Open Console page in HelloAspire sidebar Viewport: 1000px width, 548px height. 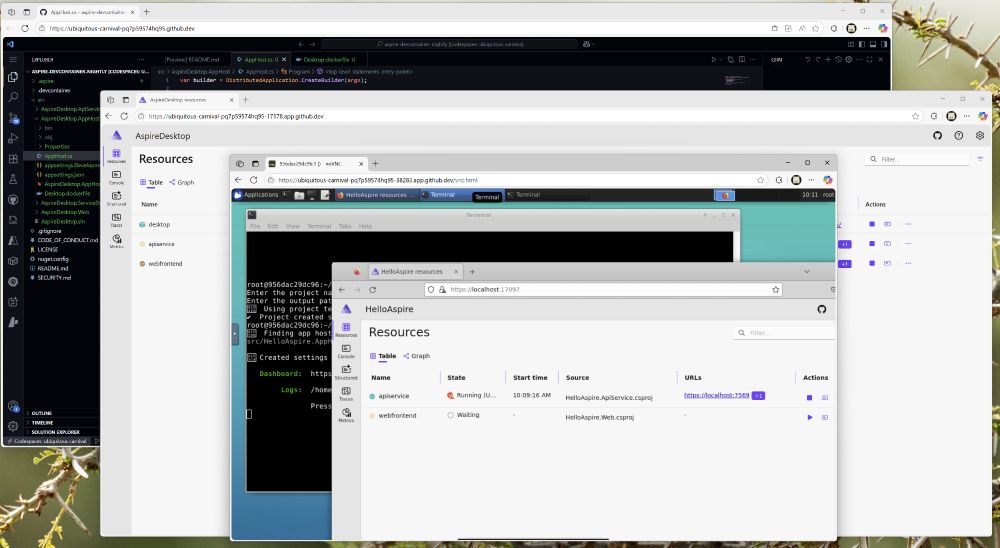tap(346, 351)
